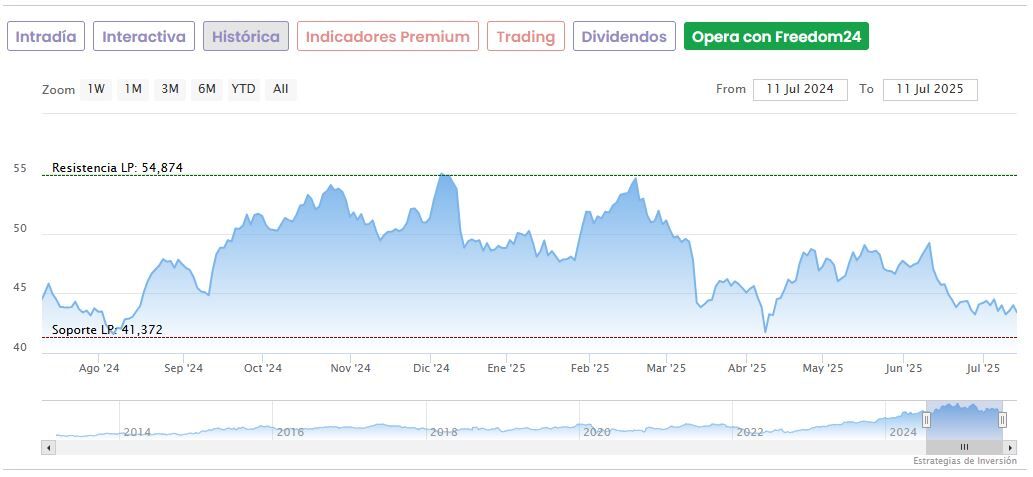Open Indicadores Premium
The height and width of the screenshot is (477, 1033).
click(387, 37)
